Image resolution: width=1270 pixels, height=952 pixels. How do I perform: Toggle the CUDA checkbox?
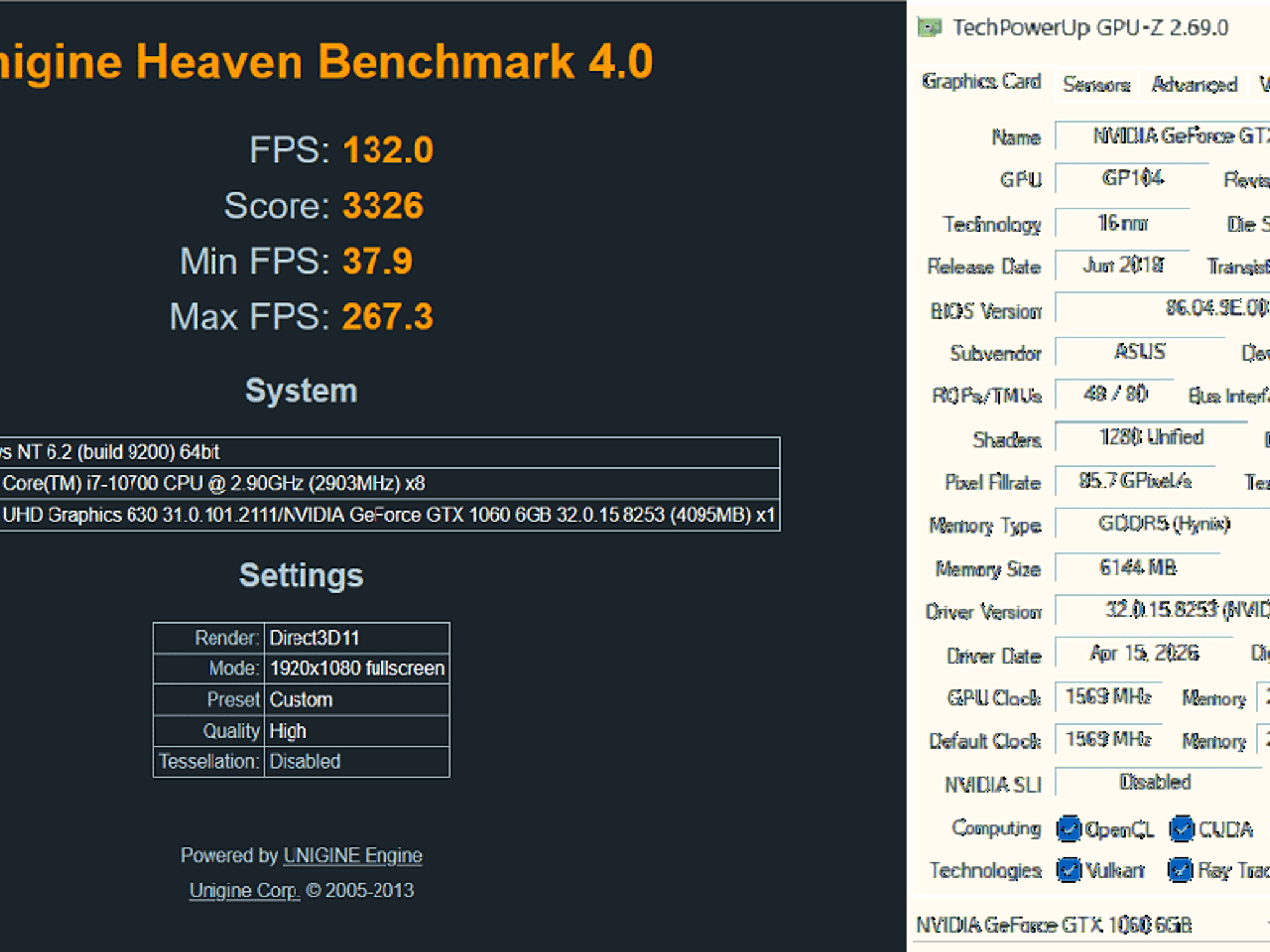(1181, 829)
